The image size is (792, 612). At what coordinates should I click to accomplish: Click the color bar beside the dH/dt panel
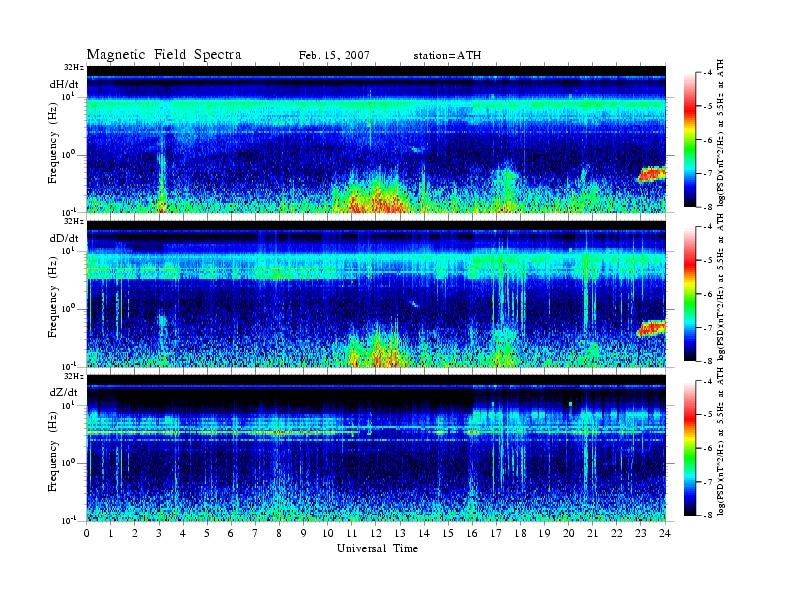point(690,140)
